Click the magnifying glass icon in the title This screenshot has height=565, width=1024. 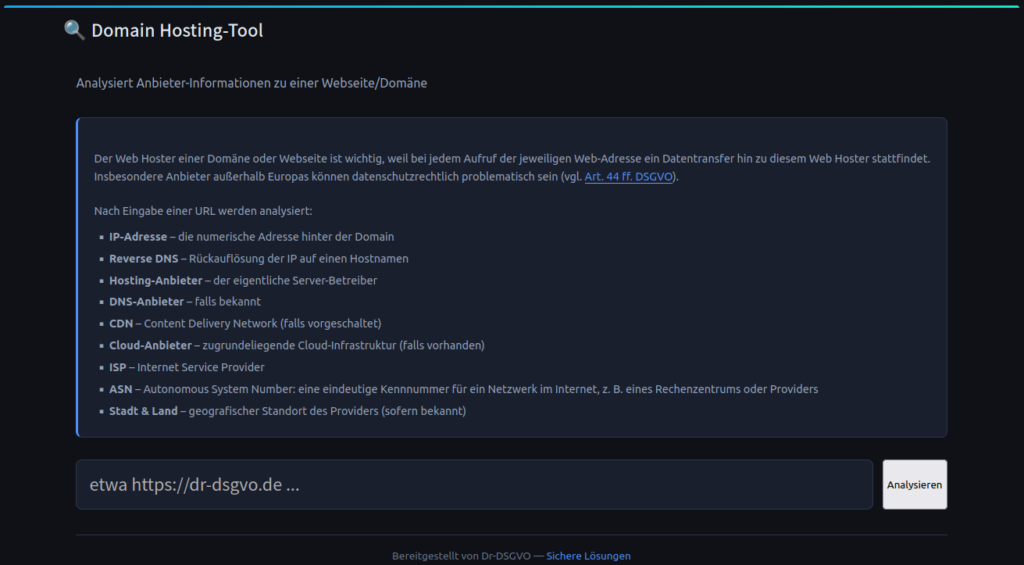pyautogui.click(x=74, y=31)
